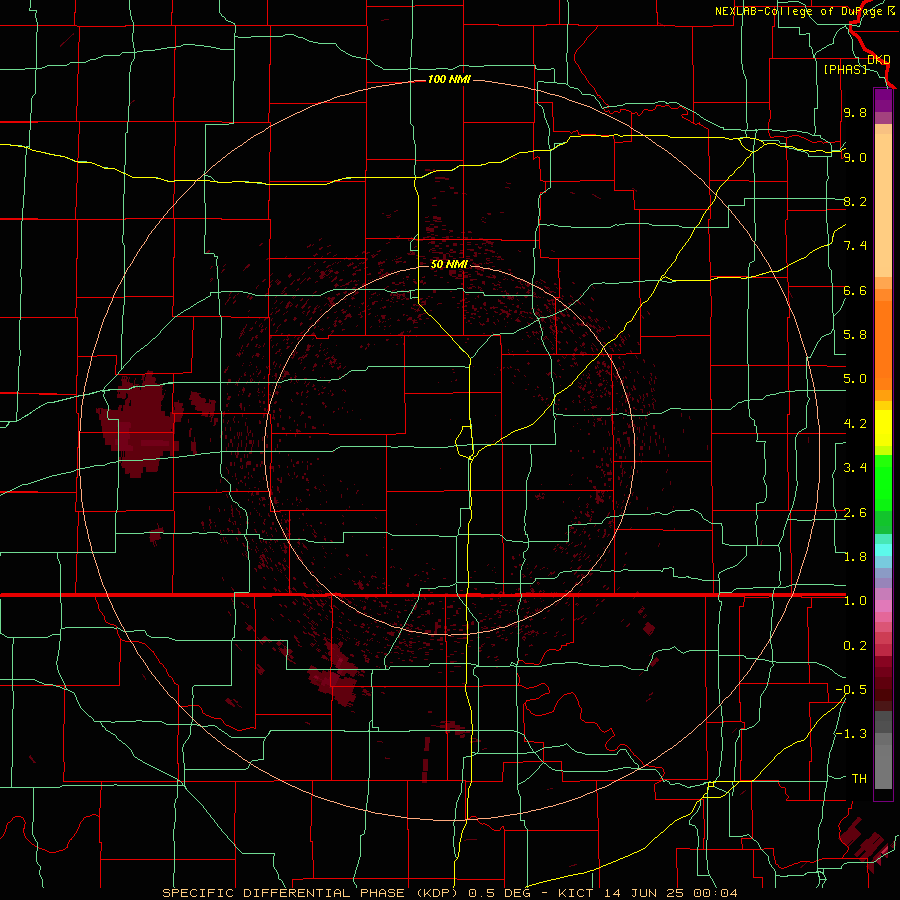Select the yellow band of the color bar
The height and width of the screenshot is (900, 900).
[x=883, y=428]
